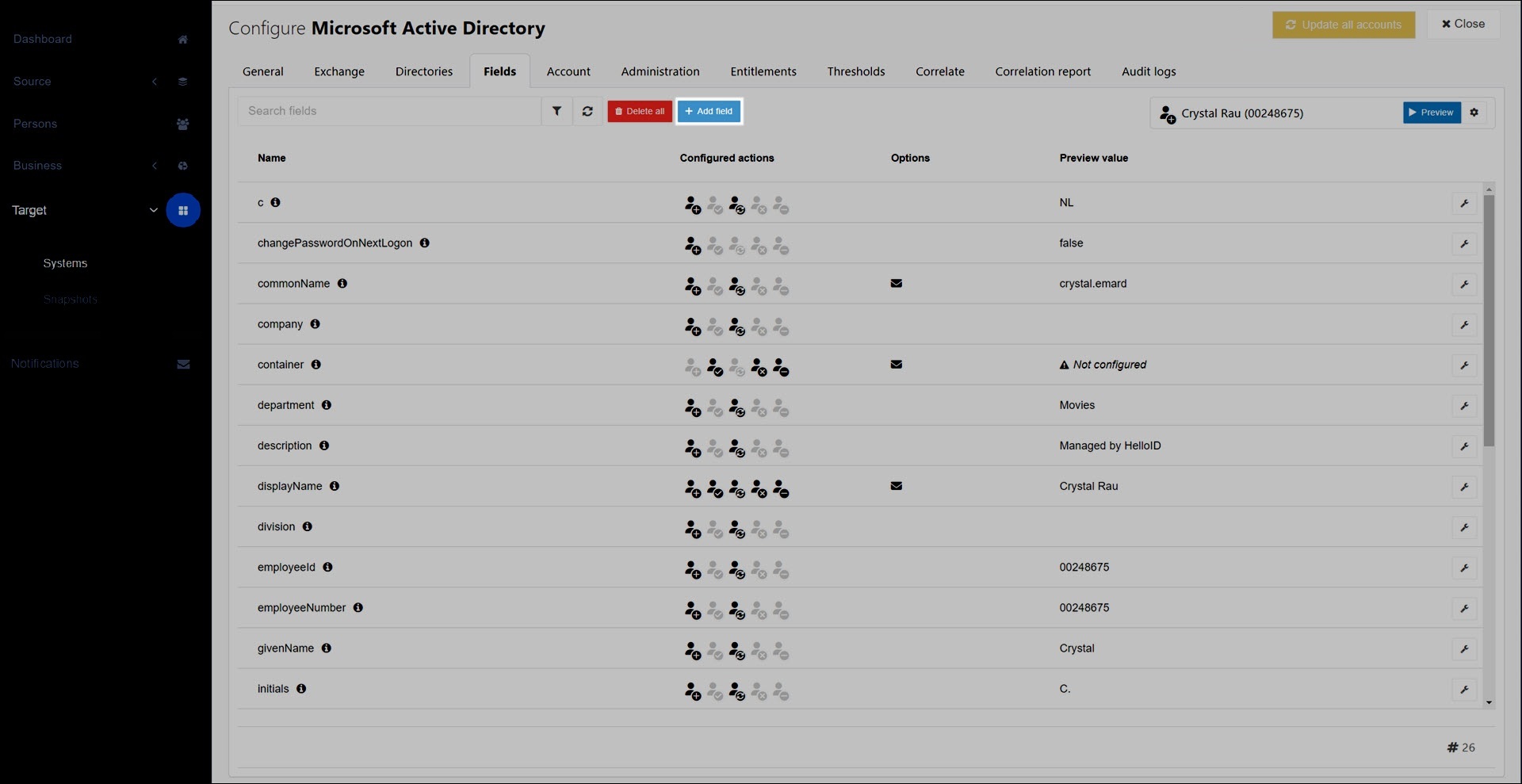Viewport: 1522px width, 784px height.
Task: Open Systems in the sidebar
Action: pos(65,263)
